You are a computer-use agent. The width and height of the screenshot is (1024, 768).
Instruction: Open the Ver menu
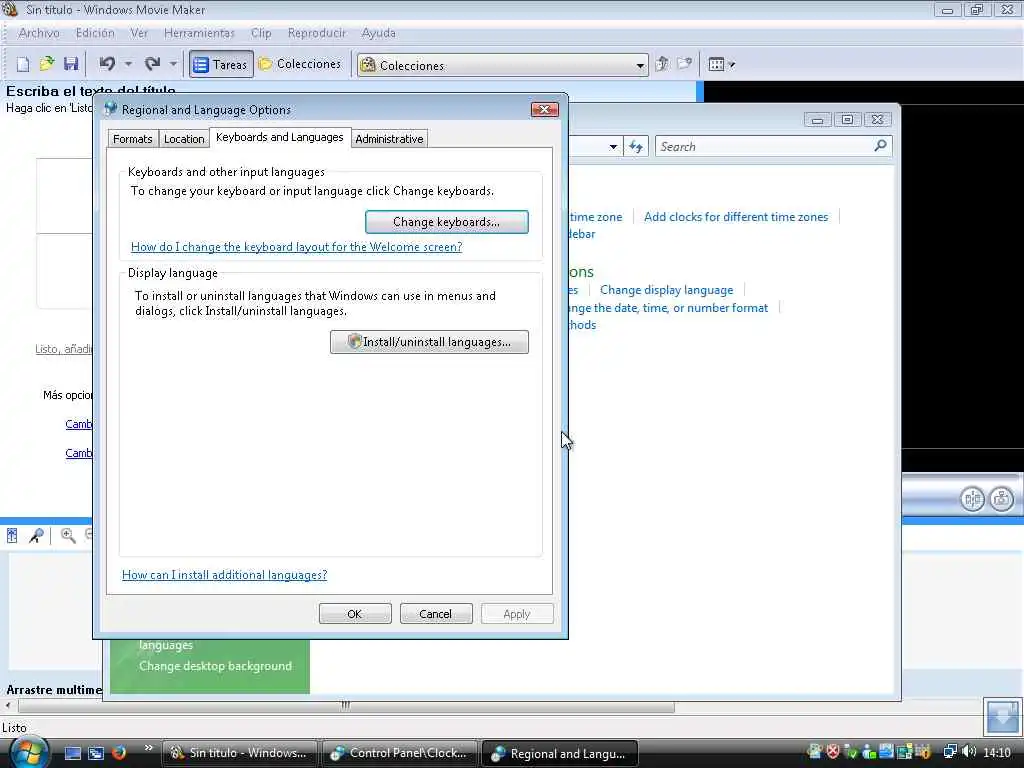tap(139, 33)
